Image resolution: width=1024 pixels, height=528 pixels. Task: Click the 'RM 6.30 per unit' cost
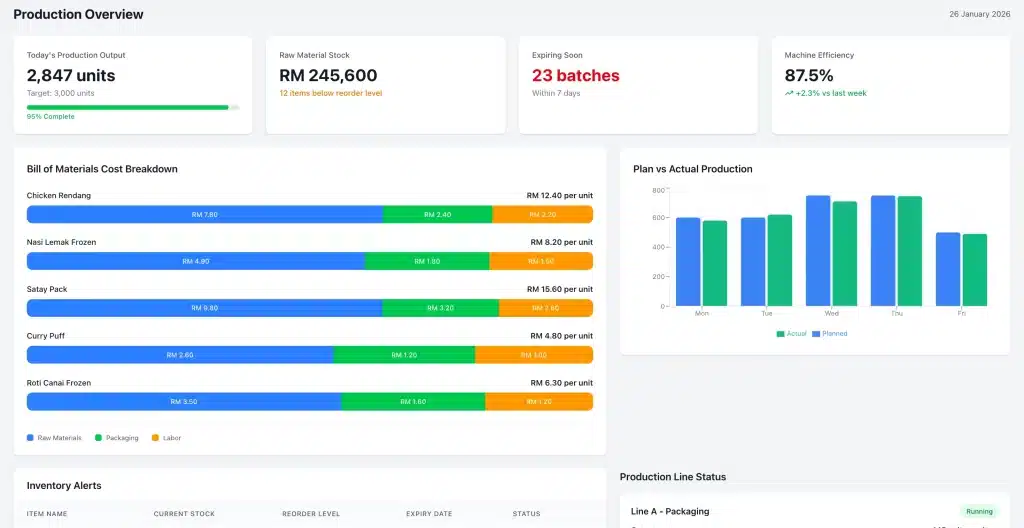point(562,383)
